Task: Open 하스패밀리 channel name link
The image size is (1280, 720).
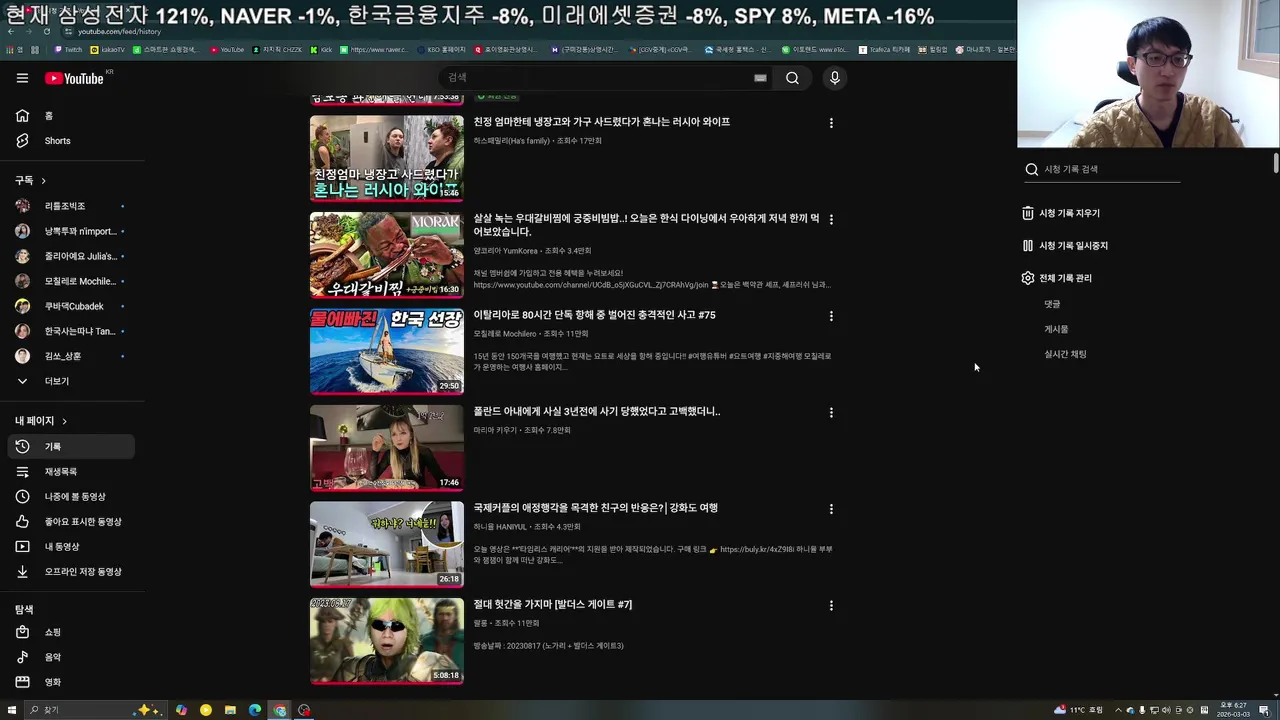Action: (511, 141)
